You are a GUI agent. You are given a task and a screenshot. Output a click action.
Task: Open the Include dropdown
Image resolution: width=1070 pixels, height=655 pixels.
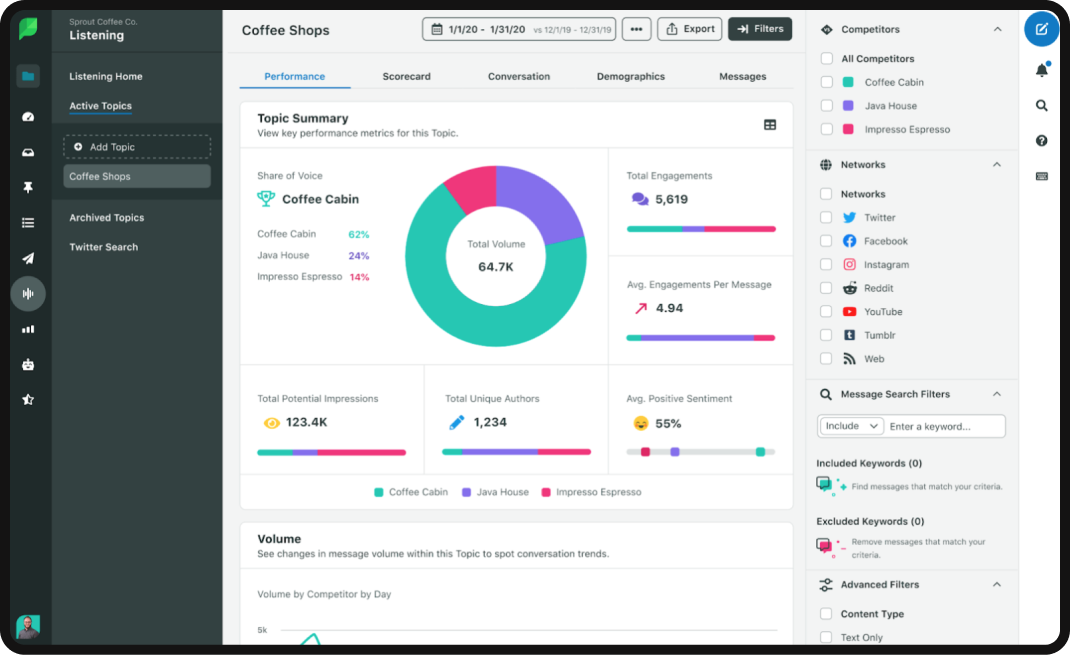pyautogui.click(x=851, y=426)
